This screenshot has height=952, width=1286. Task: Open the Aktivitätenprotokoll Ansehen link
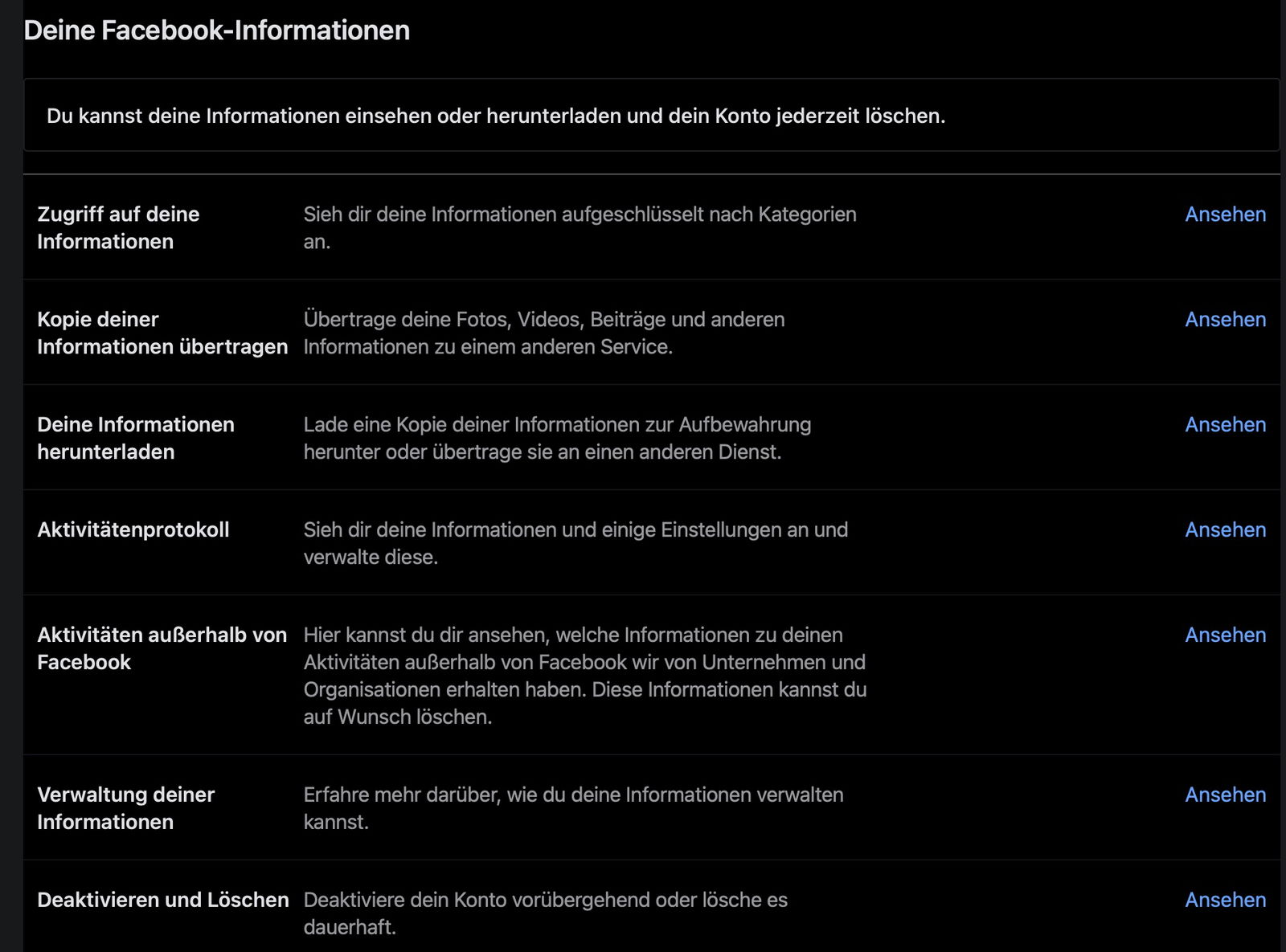[1225, 530]
